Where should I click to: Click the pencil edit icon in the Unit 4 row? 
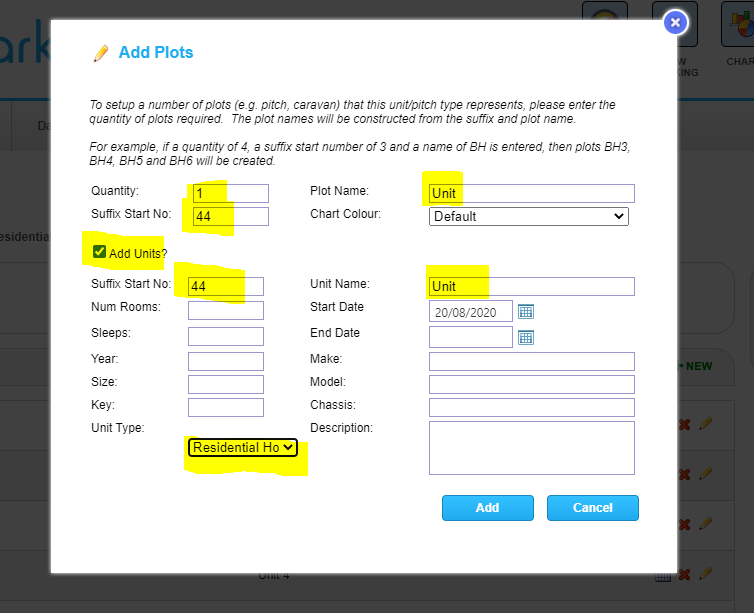pyautogui.click(x=706, y=574)
